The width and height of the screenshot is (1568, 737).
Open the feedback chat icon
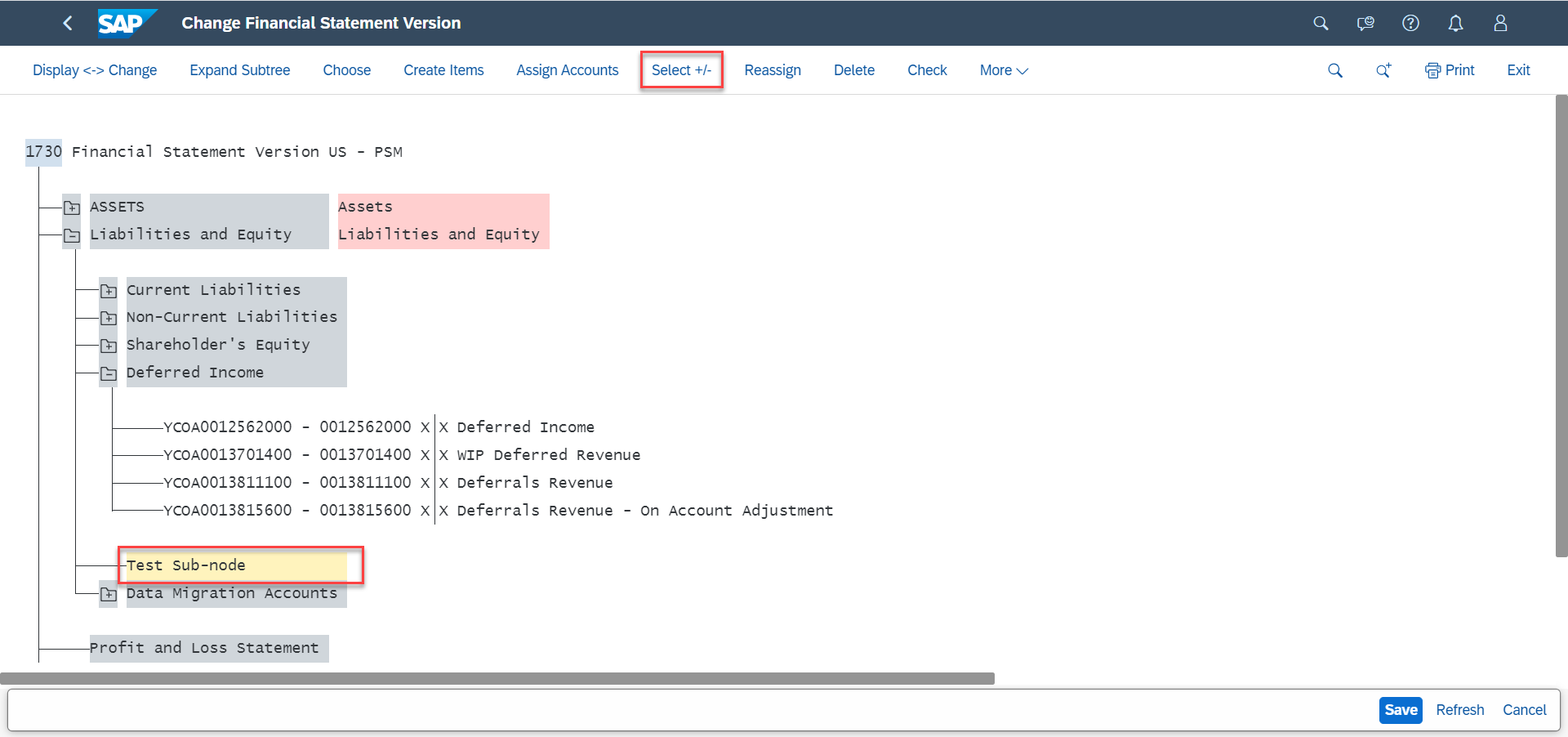[x=1365, y=23]
